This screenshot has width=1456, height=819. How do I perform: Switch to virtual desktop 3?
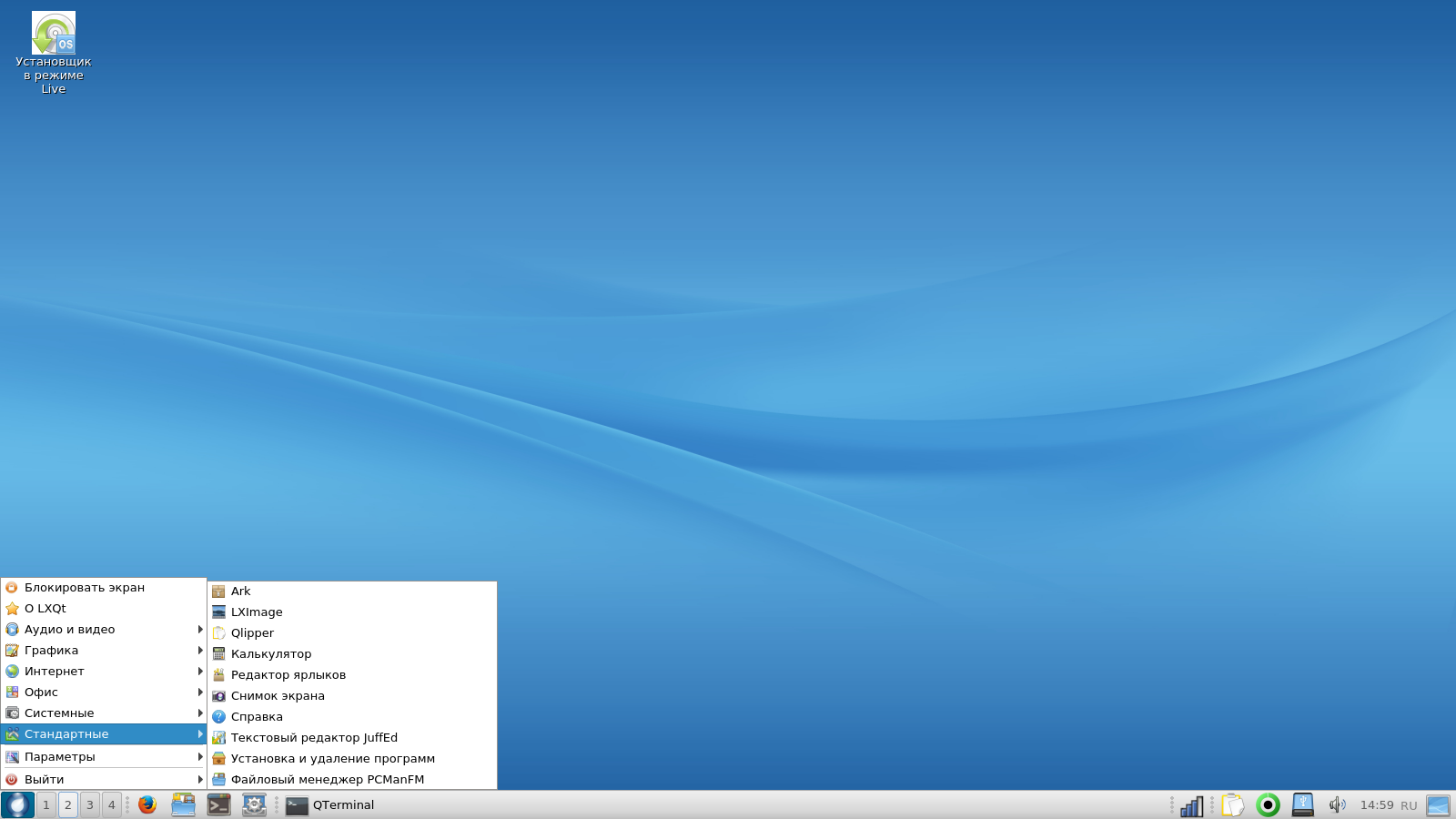click(x=89, y=804)
